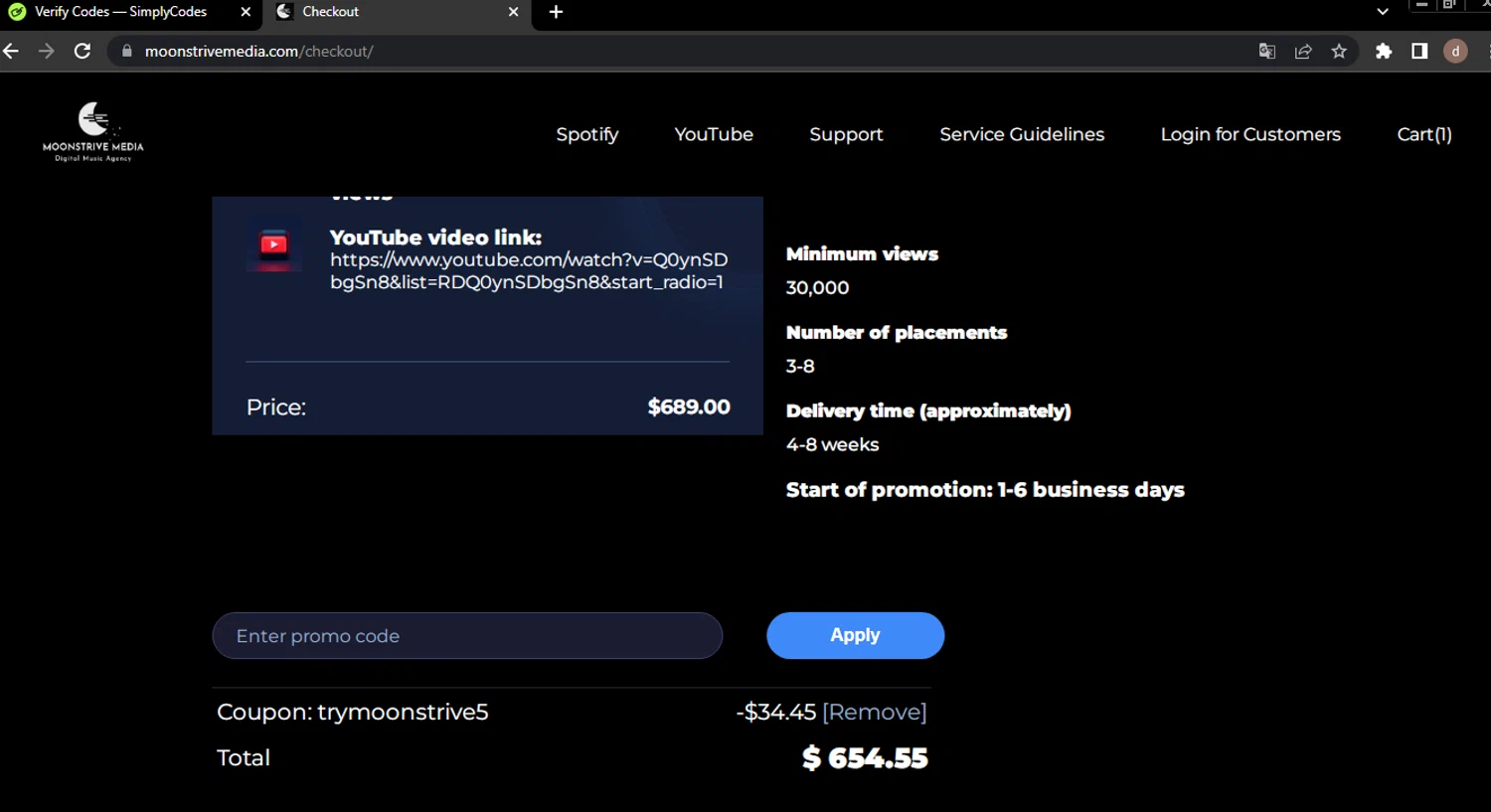Viewport: 1491px width, 812px height.
Task: Open the Spotify menu
Action: pyautogui.click(x=587, y=134)
